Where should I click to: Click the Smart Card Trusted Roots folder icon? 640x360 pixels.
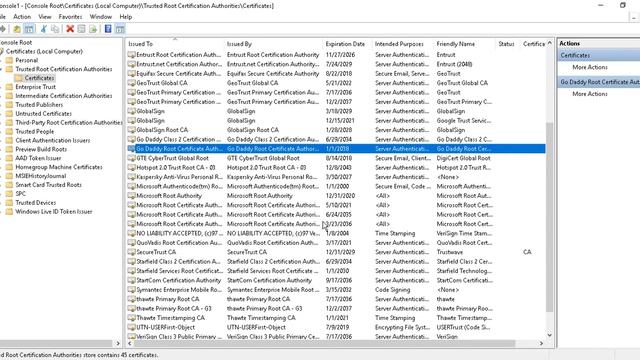[9, 185]
